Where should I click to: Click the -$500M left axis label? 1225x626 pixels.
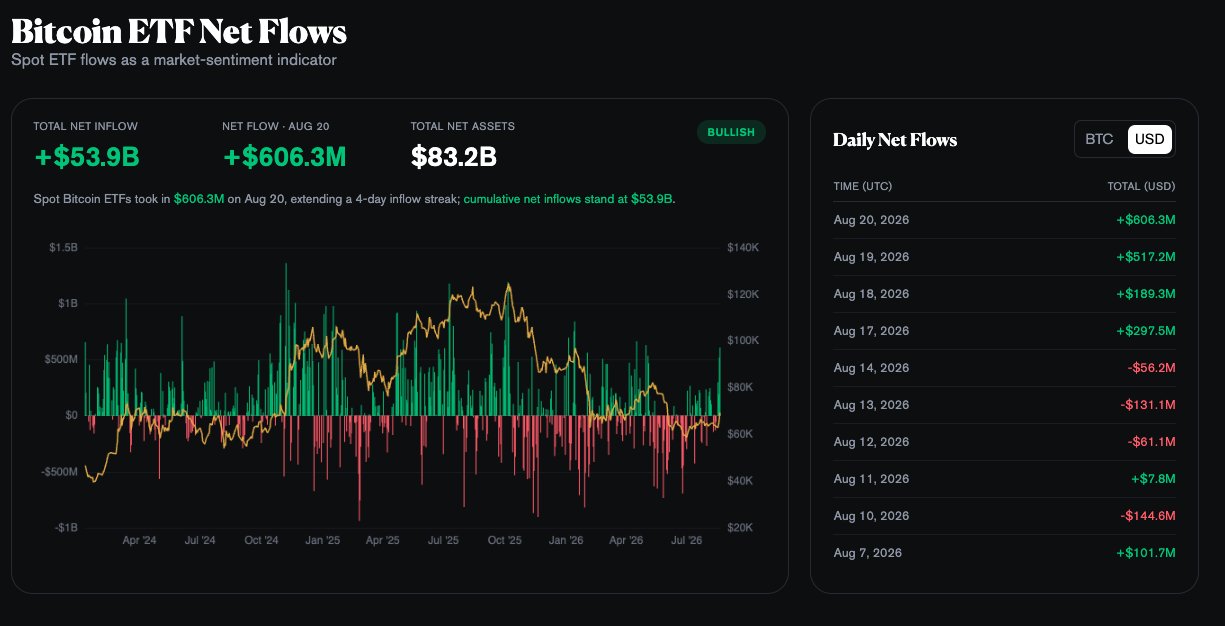click(60, 471)
